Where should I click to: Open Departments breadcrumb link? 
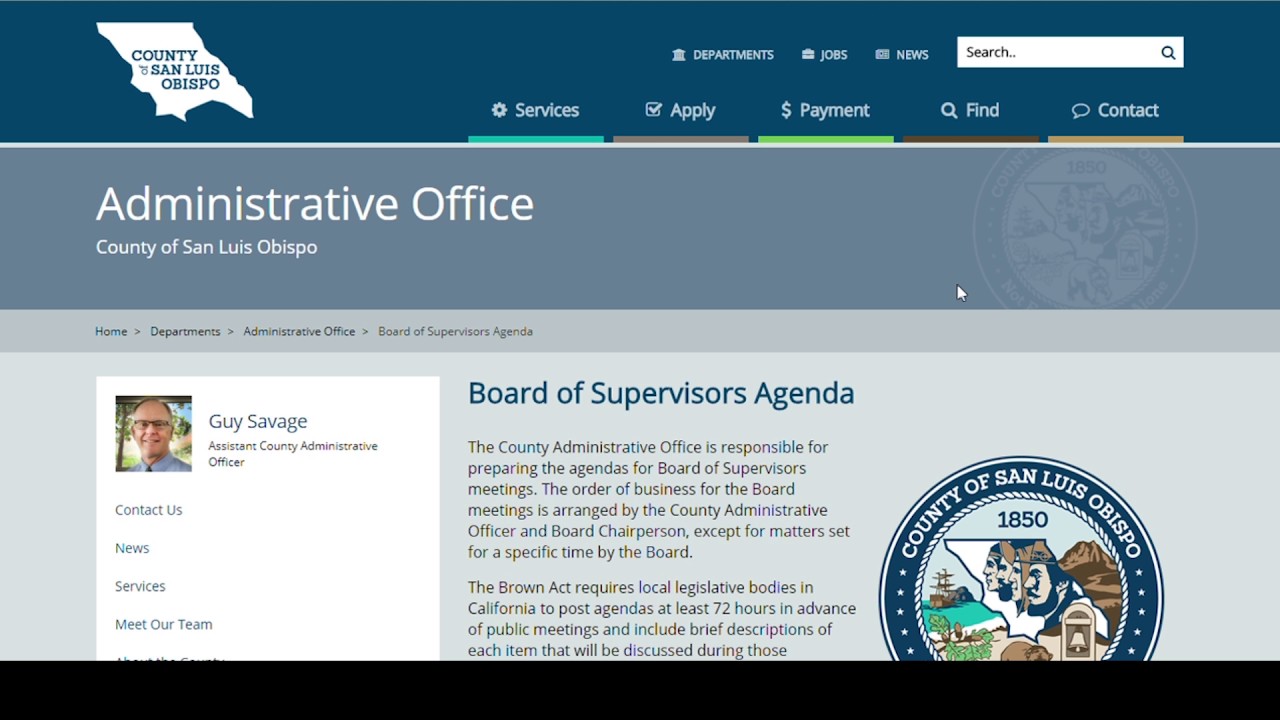(185, 332)
